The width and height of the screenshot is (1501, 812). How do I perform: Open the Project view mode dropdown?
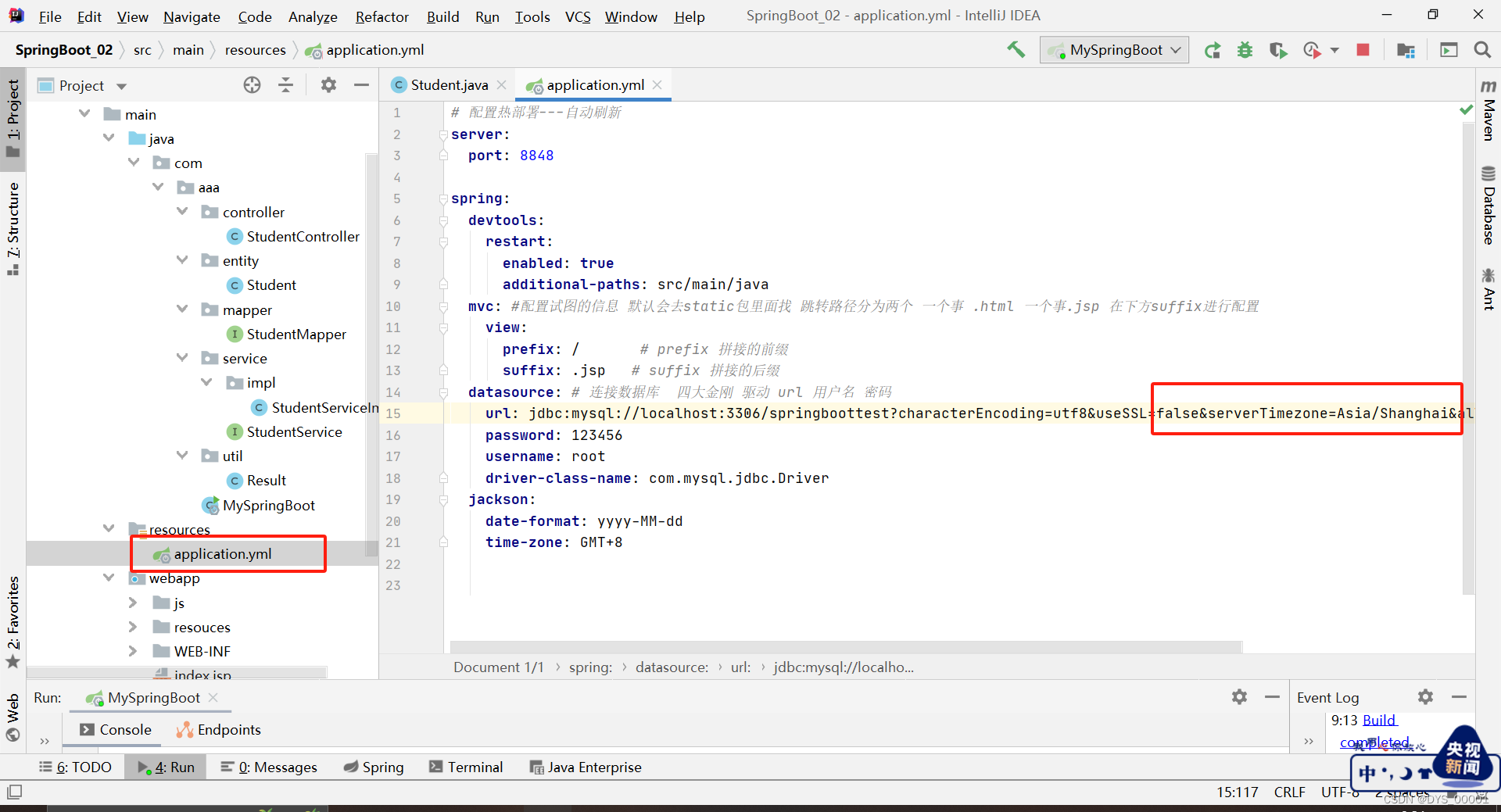tap(121, 86)
